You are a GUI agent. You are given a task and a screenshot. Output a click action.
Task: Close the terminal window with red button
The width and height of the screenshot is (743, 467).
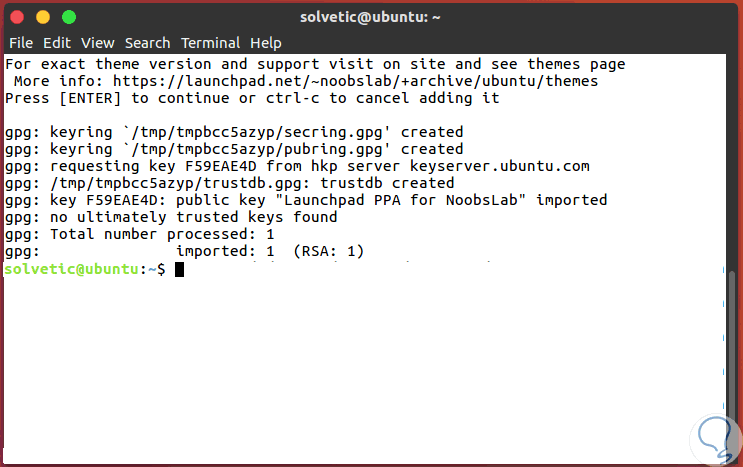point(20,17)
